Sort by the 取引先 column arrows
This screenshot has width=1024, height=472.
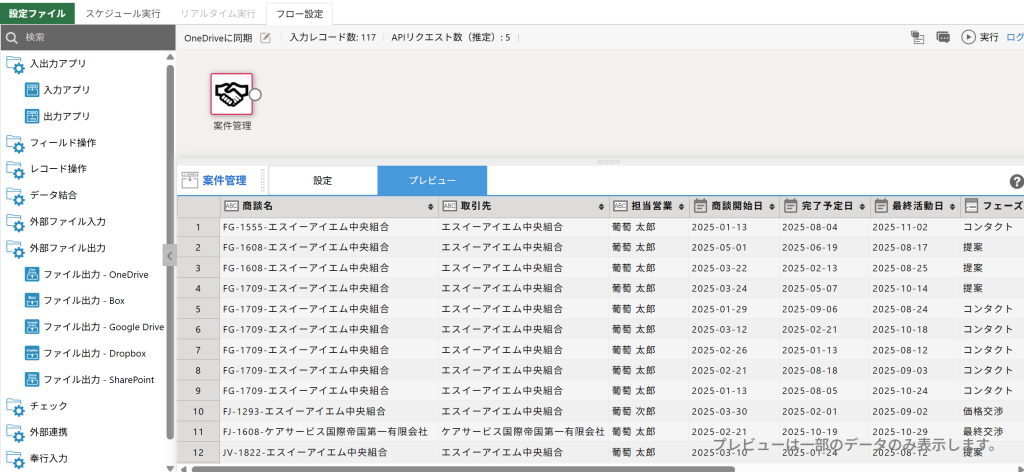click(601, 206)
